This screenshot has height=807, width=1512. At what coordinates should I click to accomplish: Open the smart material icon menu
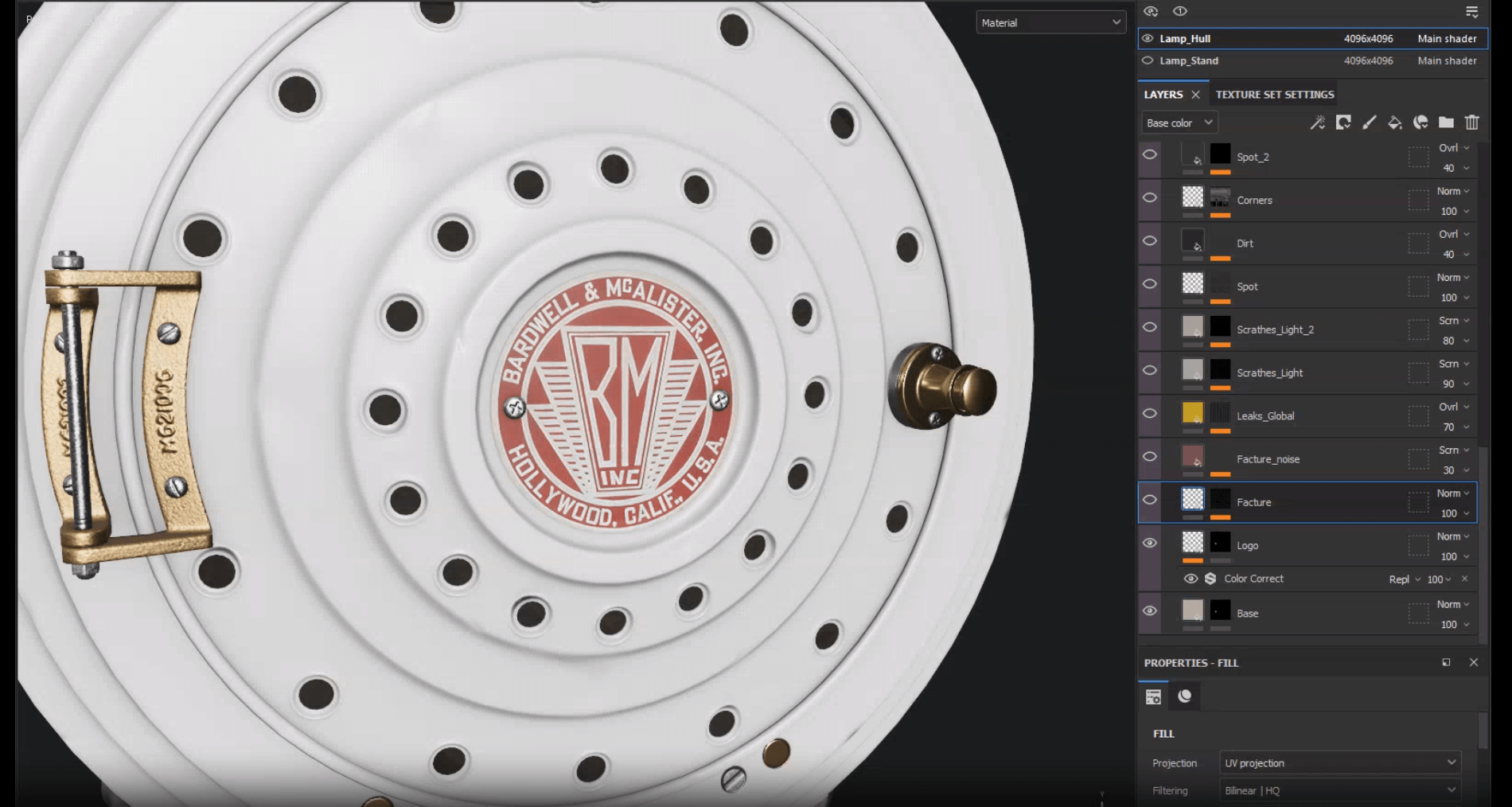click(x=1420, y=123)
